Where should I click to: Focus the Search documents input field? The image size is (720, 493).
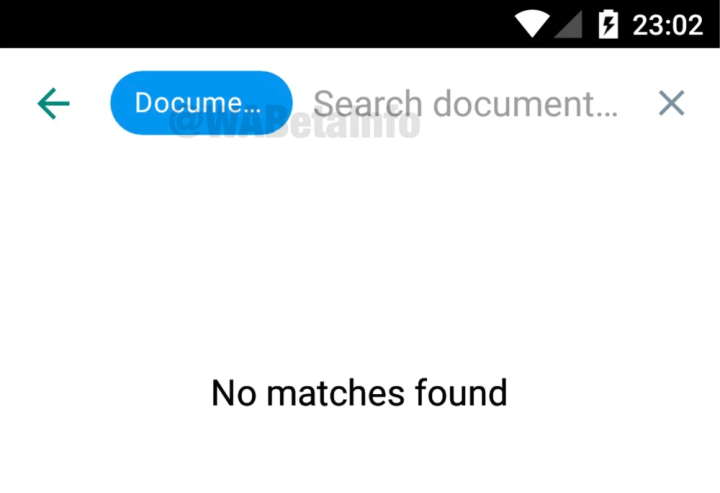click(x=465, y=104)
